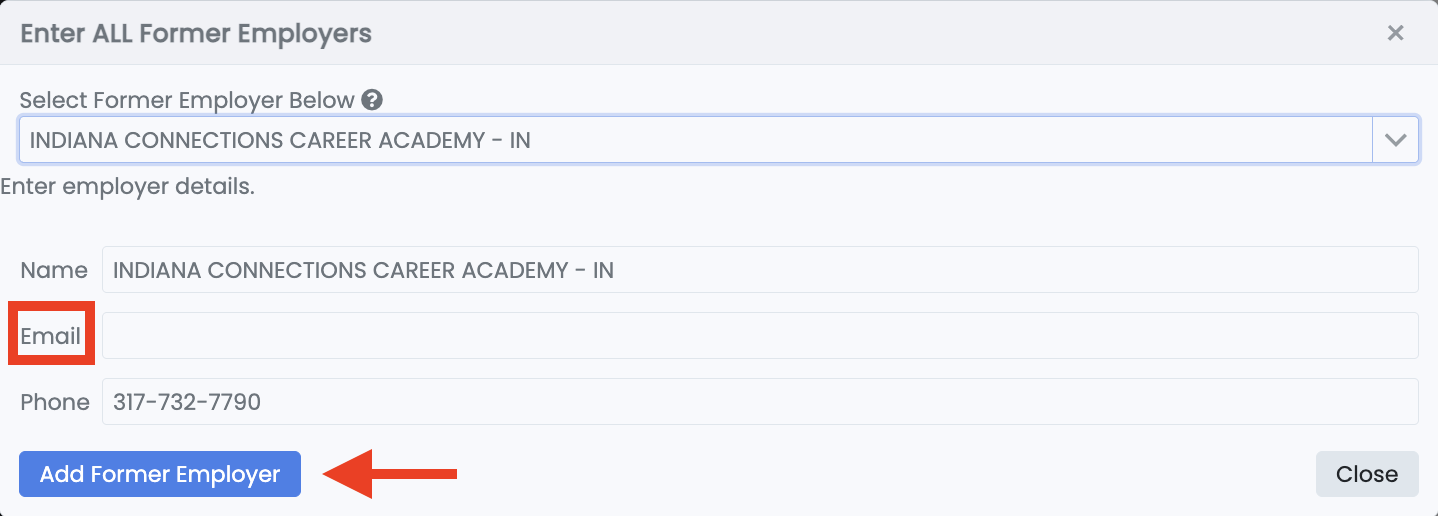Click the divider line beside dropdown chevron
The image size is (1438, 516).
pyautogui.click(x=1373, y=140)
